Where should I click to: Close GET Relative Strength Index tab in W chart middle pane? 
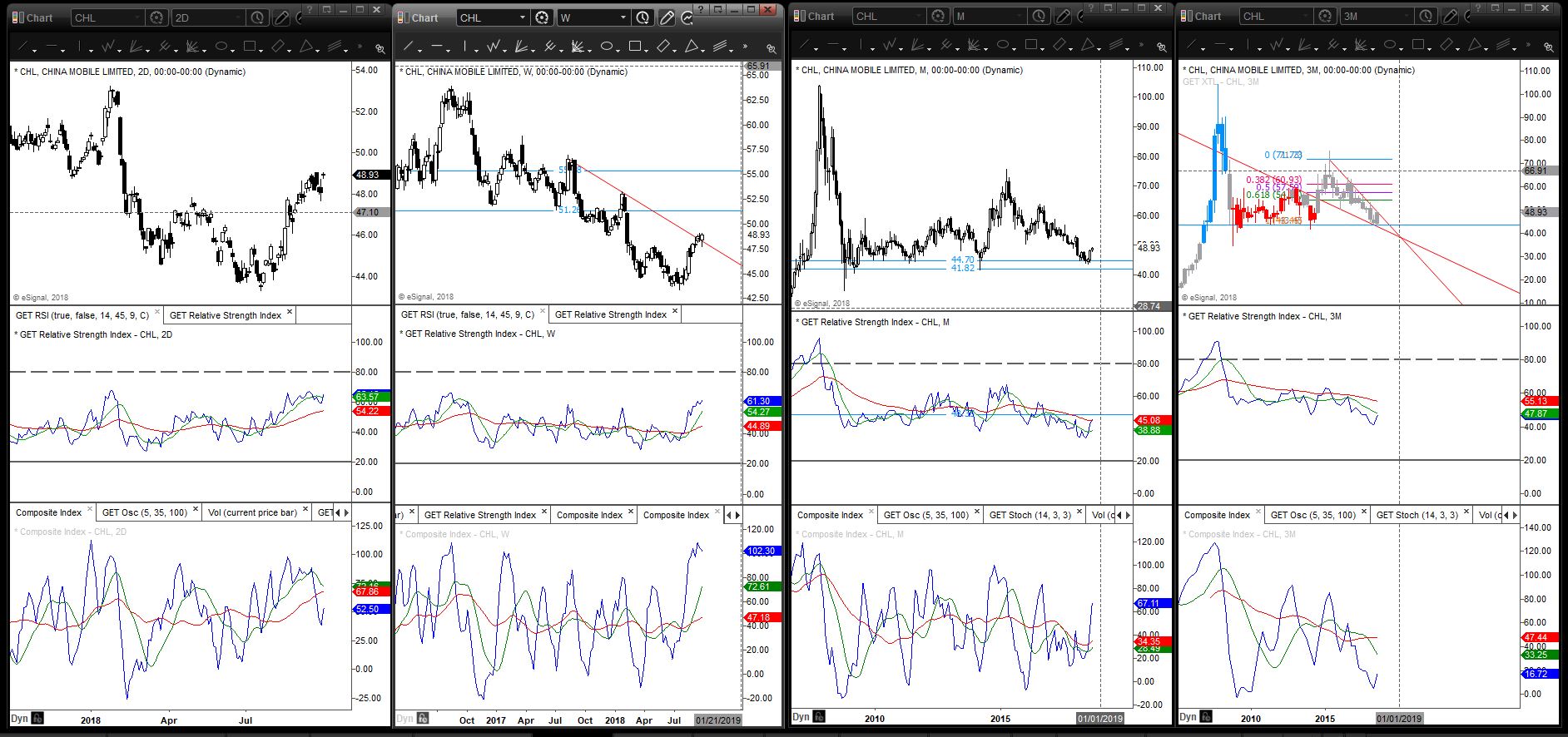click(675, 312)
